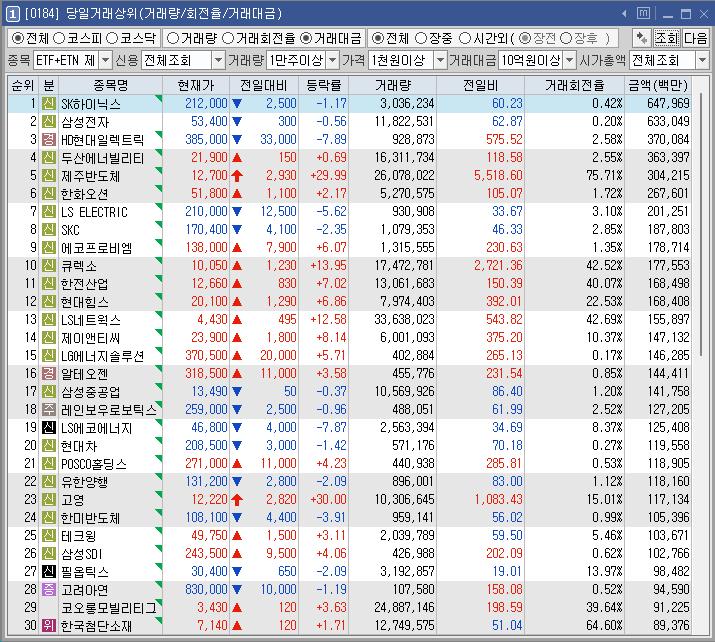
Task: Click the black 신 badge for 필옵틱스
Action: (x=49, y=571)
